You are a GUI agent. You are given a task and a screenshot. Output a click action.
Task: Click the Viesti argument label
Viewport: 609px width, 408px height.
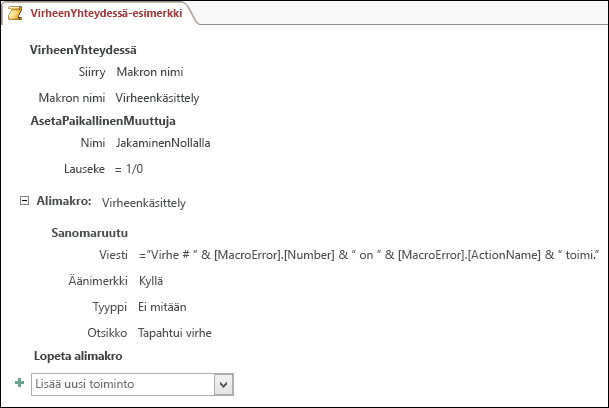point(113,255)
